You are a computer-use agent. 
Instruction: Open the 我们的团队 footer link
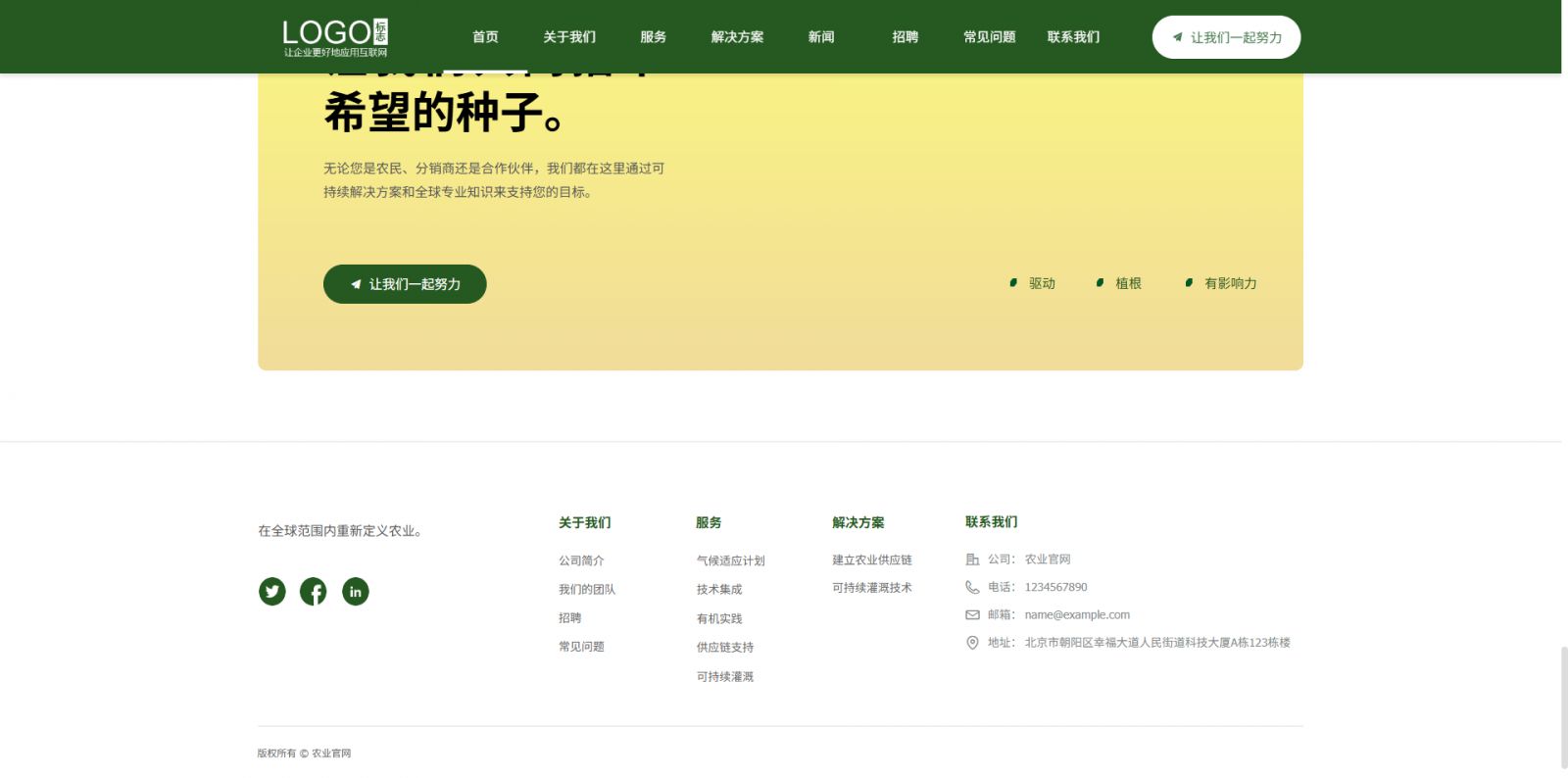587,589
